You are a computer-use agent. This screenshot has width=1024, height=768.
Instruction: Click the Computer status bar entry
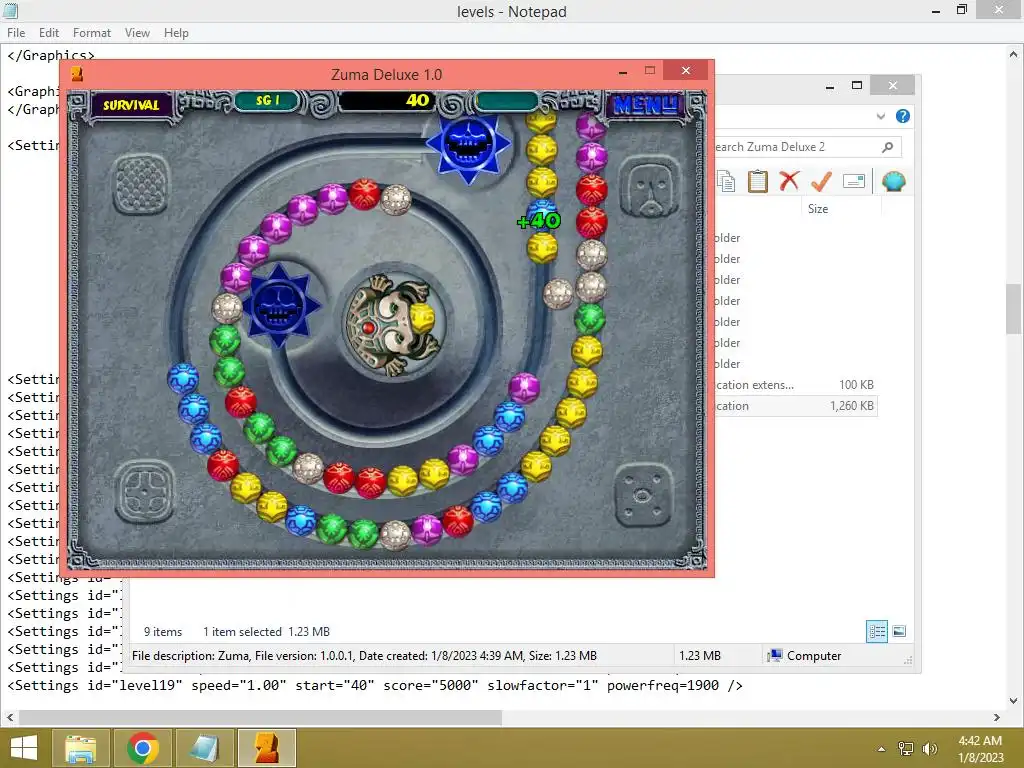(805, 656)
